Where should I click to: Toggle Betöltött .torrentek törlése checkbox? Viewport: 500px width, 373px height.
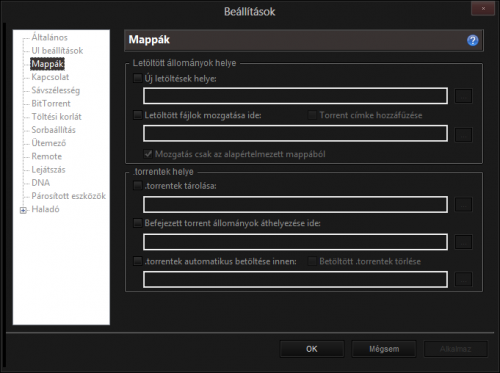(x=312, y=261)
